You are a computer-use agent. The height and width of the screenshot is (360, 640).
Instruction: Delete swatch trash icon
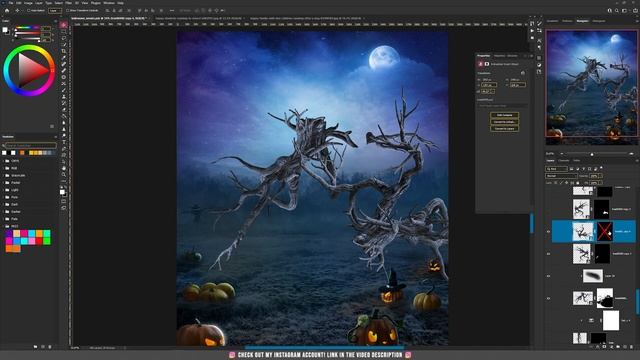[50, 347]
